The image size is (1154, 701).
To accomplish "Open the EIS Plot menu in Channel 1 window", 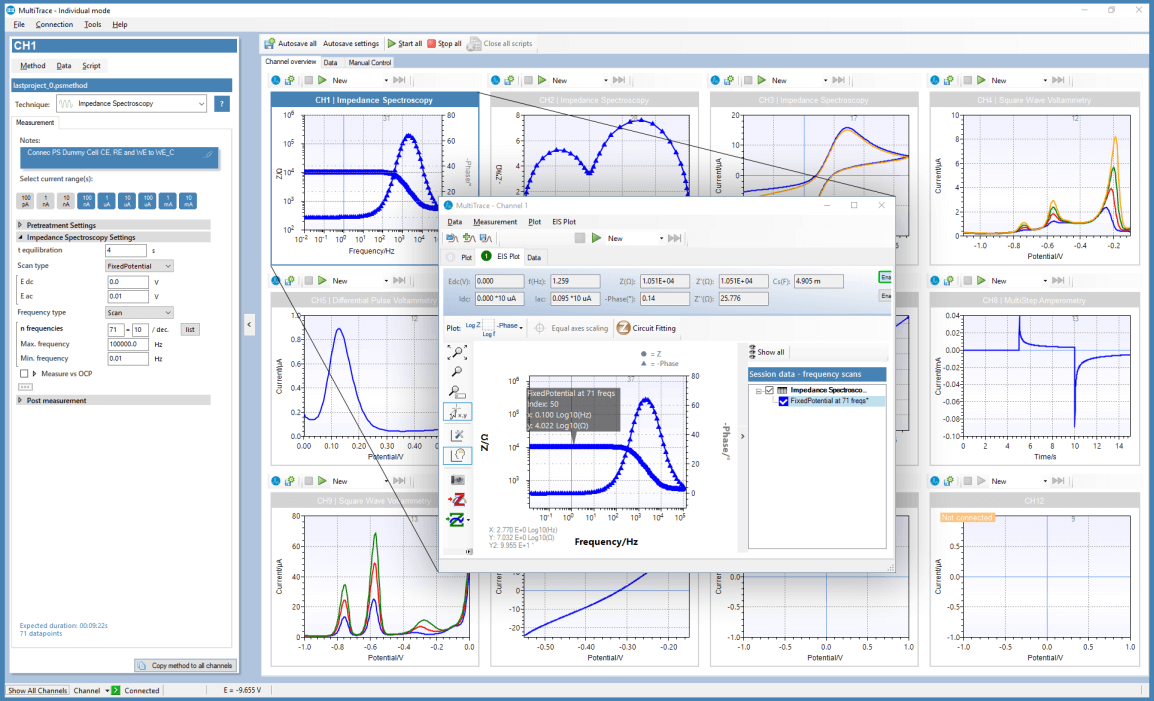I will click(564, 222).
